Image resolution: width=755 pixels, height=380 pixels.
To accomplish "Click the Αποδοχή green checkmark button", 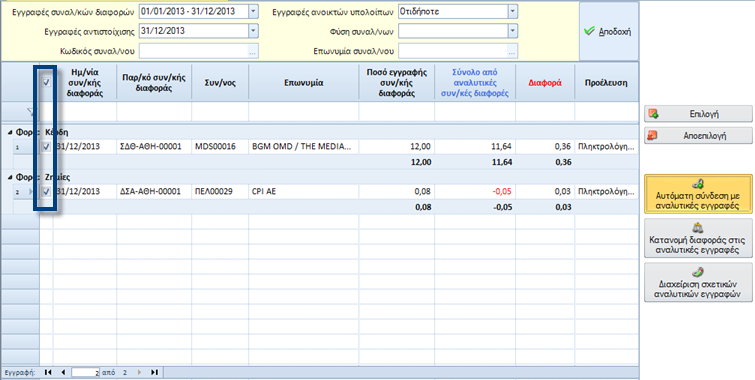I will click(609, 32).
